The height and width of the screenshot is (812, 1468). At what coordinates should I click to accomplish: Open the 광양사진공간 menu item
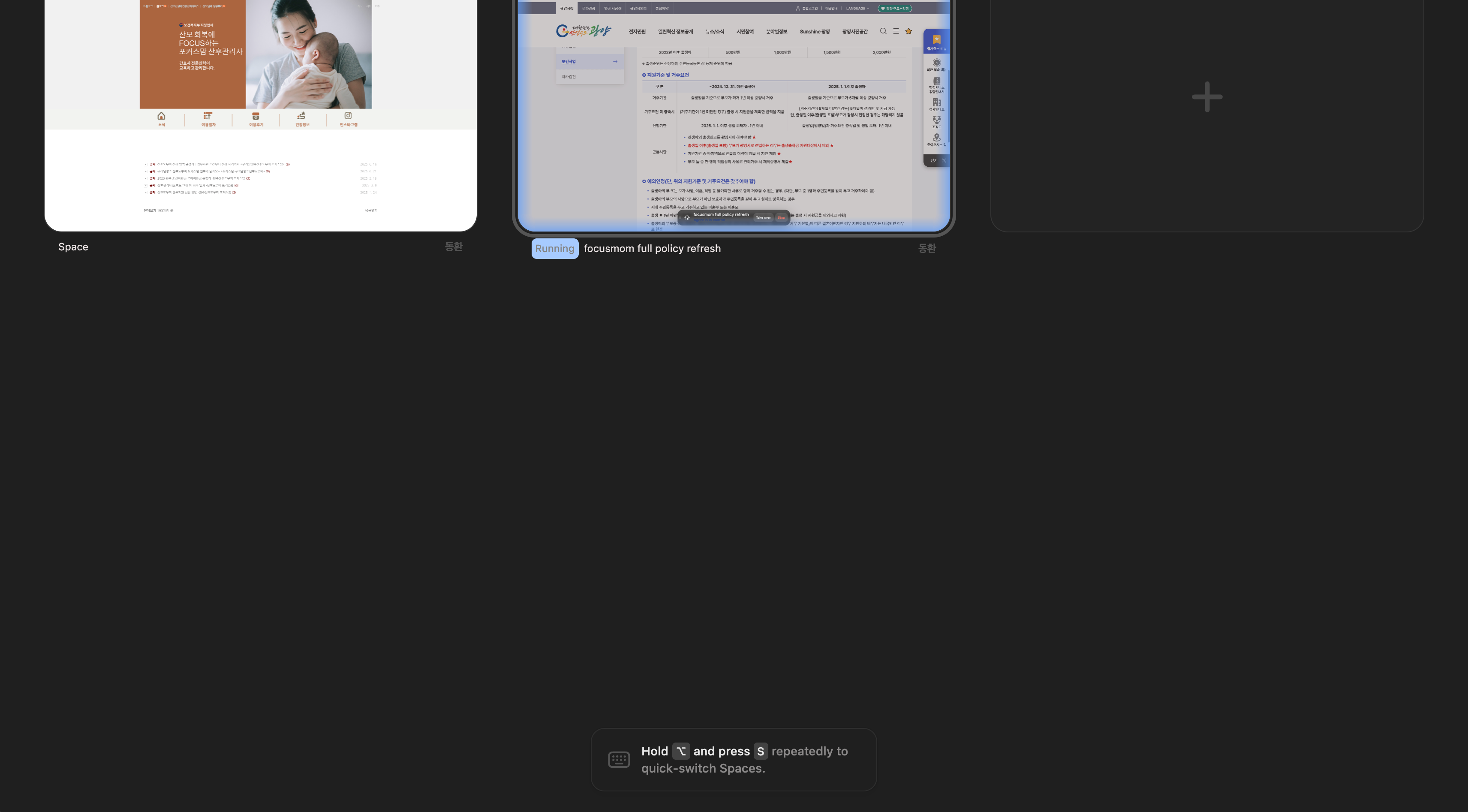[855, 32]
